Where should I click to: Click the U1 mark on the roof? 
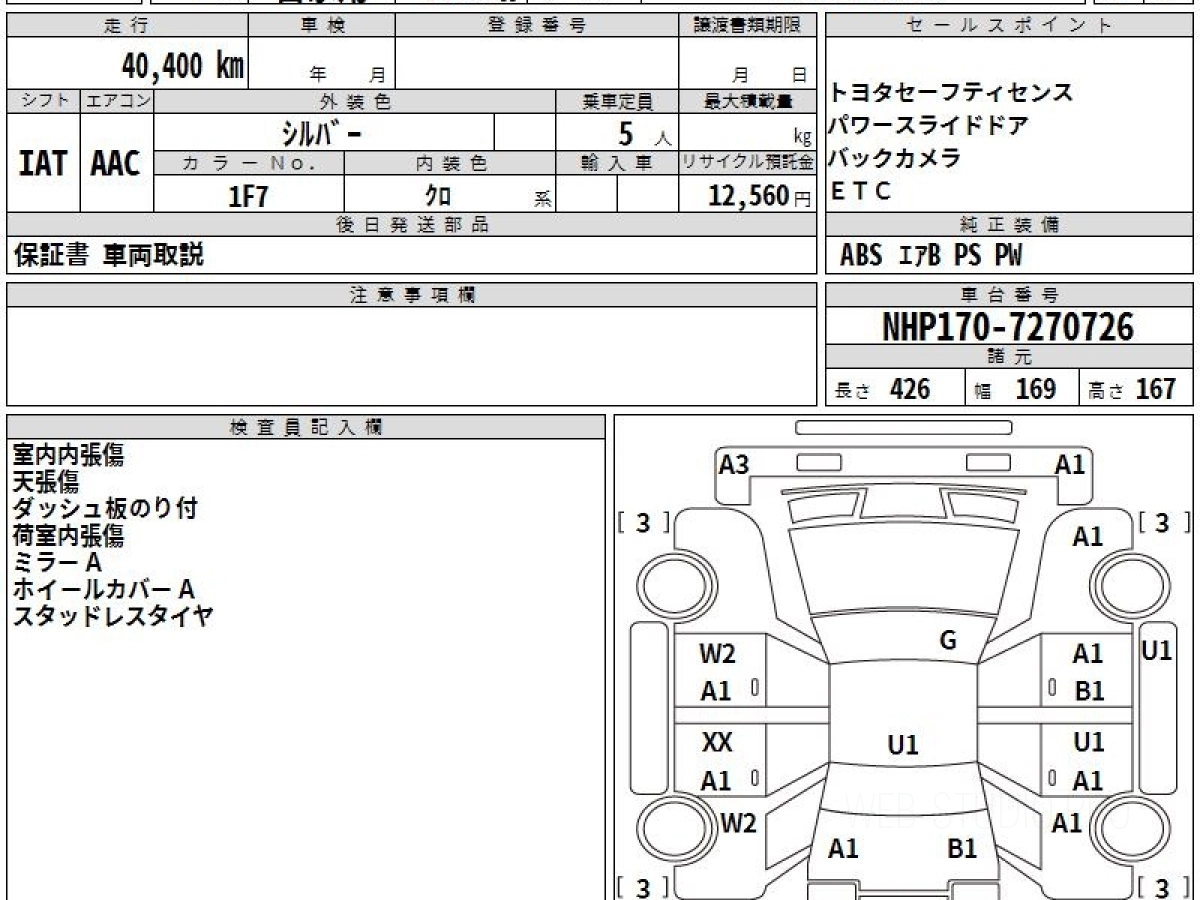(x=903, y=745)
